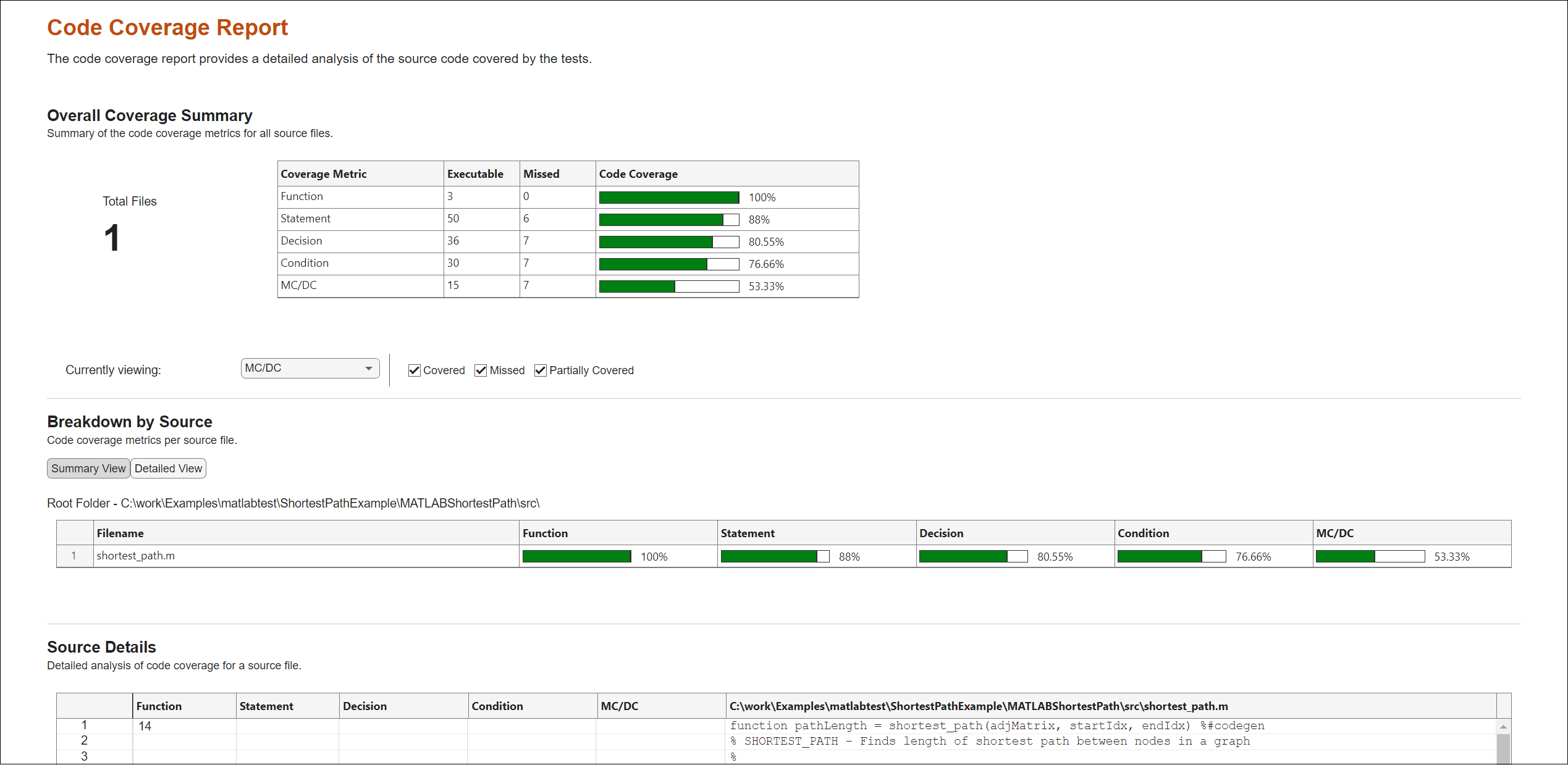The height and width of the screenshot is (765, 1568).
Task: Open the MC/DC metric dropdown
Action: pyautogui.click(x=309, y=368)
